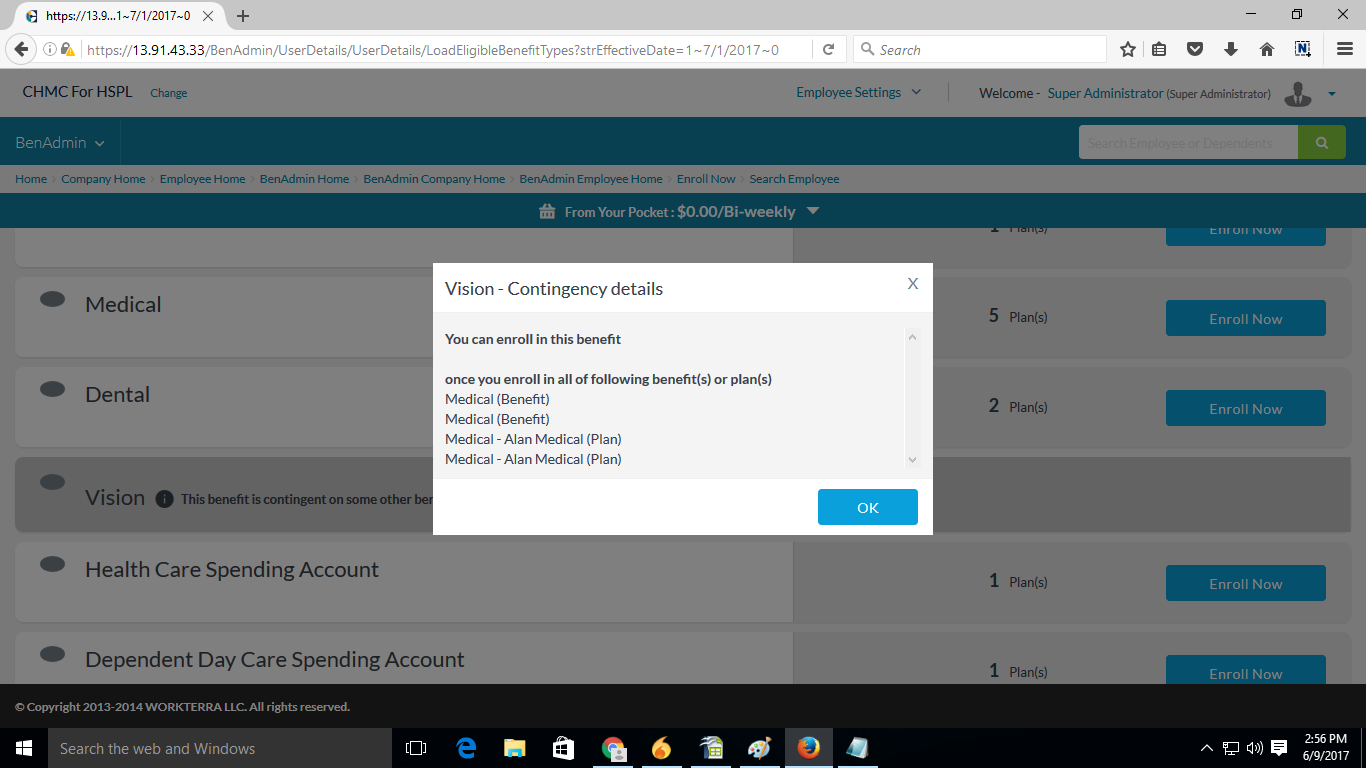The height and width of the screenshot is (768, 1366).
Task: Click BenAdmin Company Home breadcrumb
Action: (x=434, y=179)
